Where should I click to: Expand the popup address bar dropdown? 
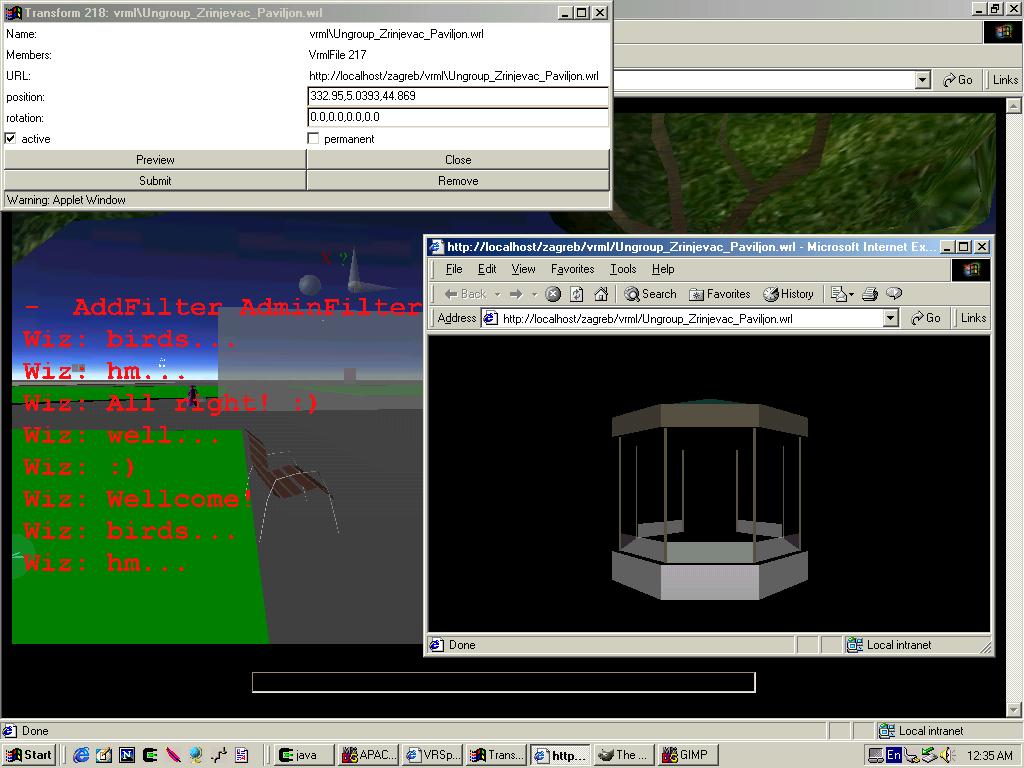(890, 318)
